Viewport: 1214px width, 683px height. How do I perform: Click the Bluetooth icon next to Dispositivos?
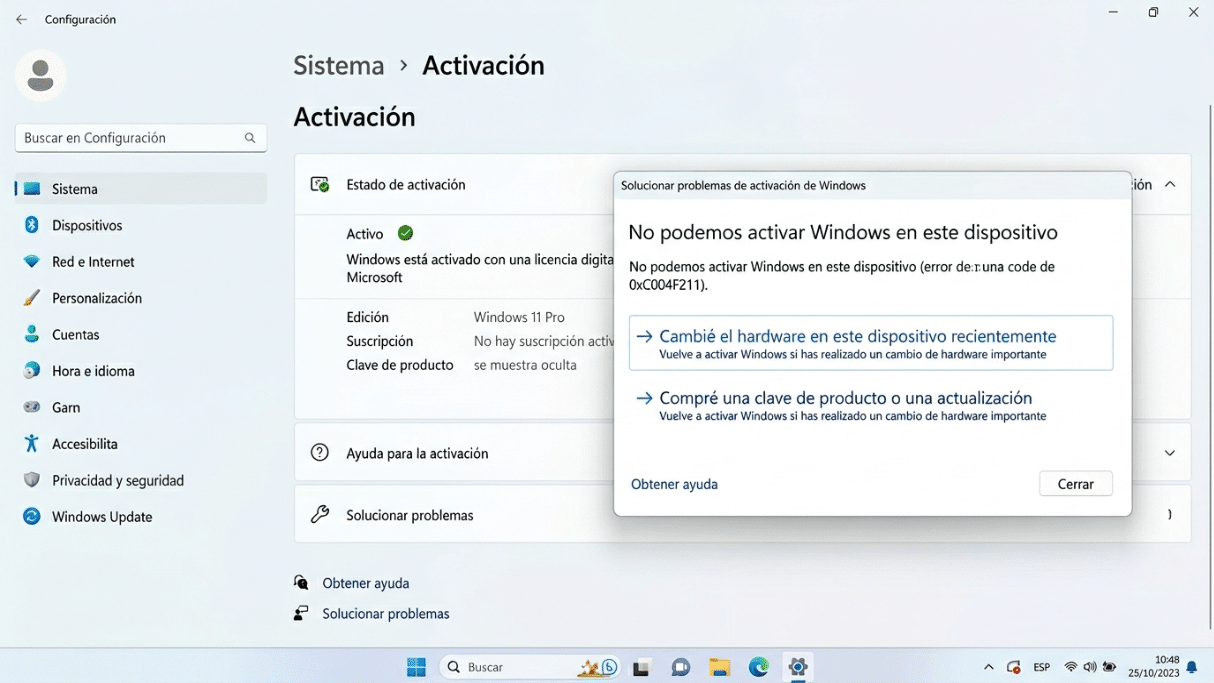tap(32, 225)
